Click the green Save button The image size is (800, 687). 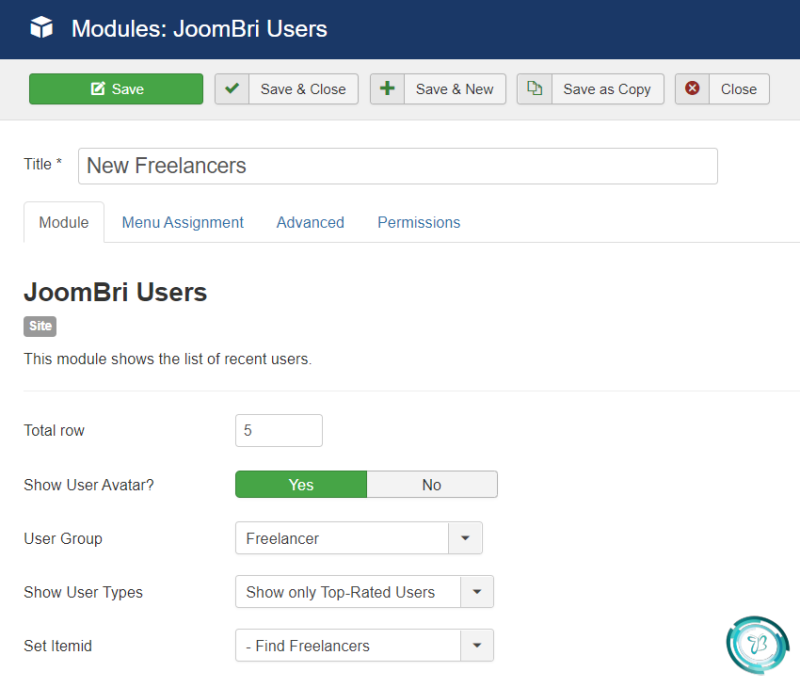click(116, 89)
